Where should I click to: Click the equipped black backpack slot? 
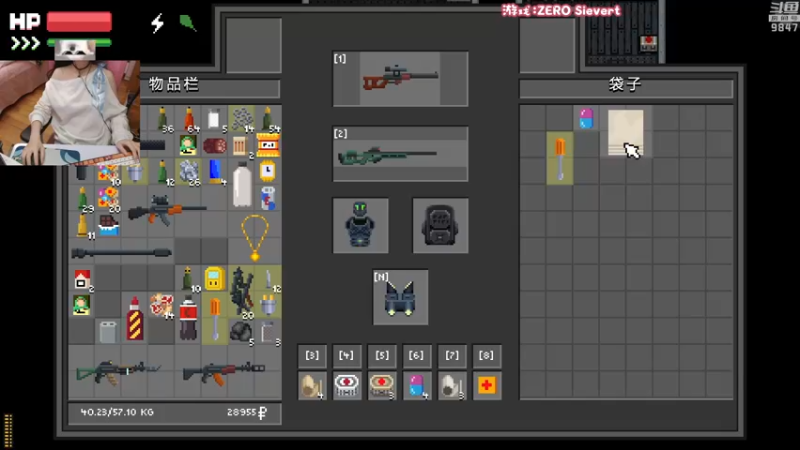[x=440, y=225]
